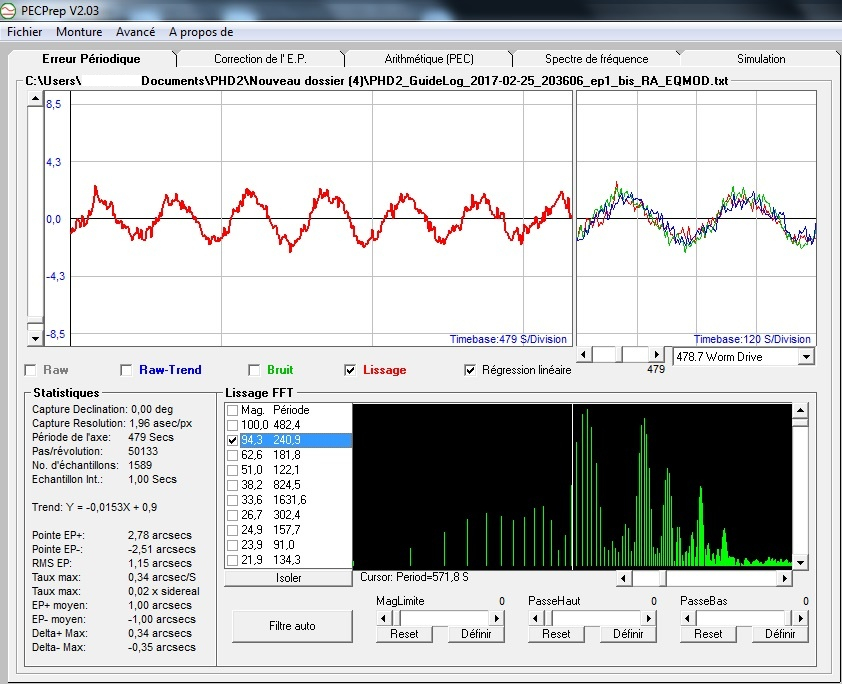Click the Isoler button
The height and width of the screenshot is (684, 842).
[x=289, y=578]
